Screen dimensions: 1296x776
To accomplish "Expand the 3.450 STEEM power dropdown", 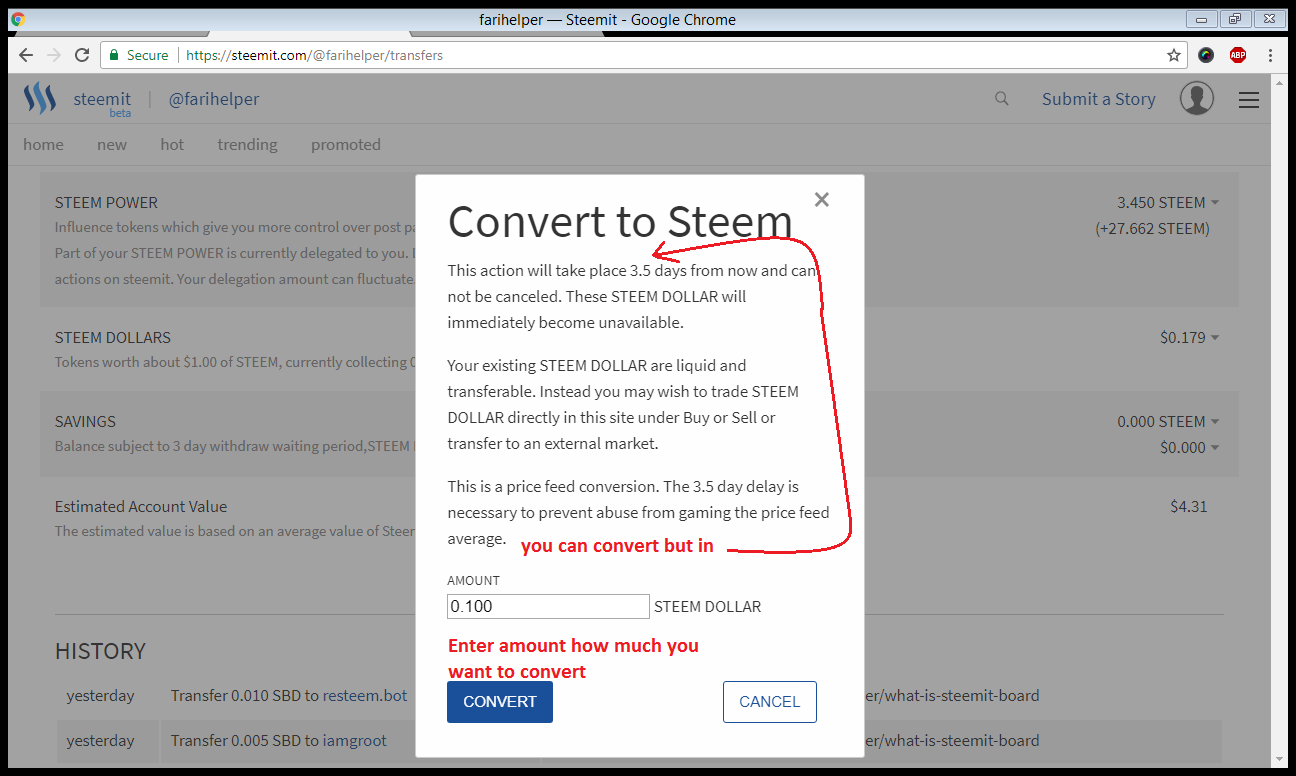I will [1168, 202].
